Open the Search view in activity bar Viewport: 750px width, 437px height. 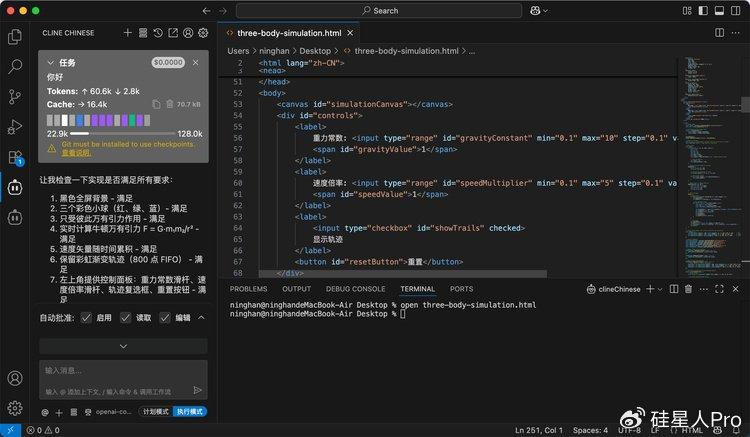click(x=15, y=66)
